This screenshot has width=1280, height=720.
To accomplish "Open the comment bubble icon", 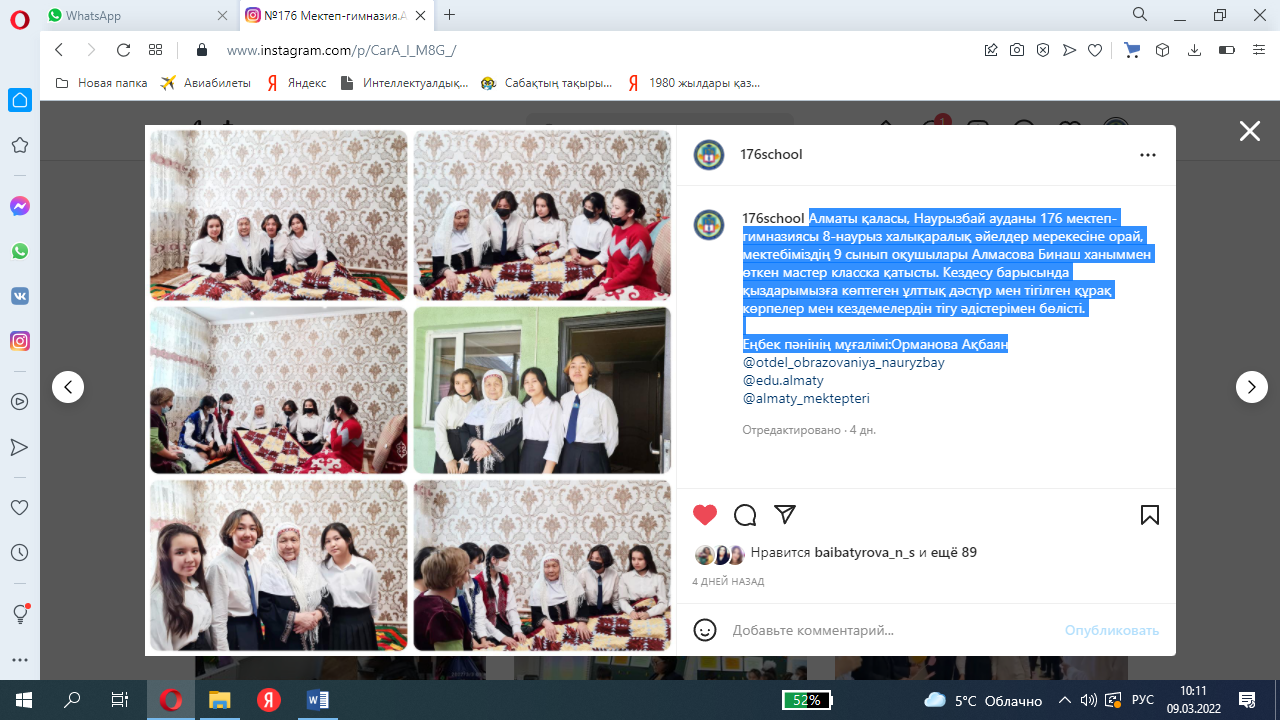I will click(745, 515).
